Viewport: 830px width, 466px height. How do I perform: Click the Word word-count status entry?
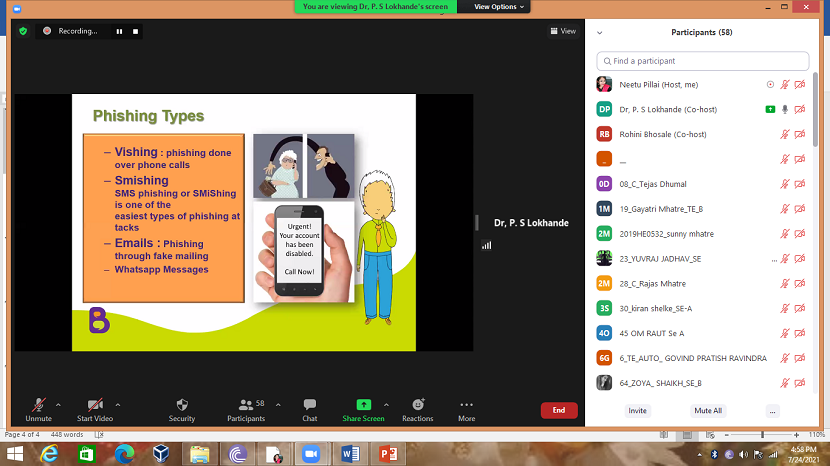pyautogui.click(x=67, y=435)
